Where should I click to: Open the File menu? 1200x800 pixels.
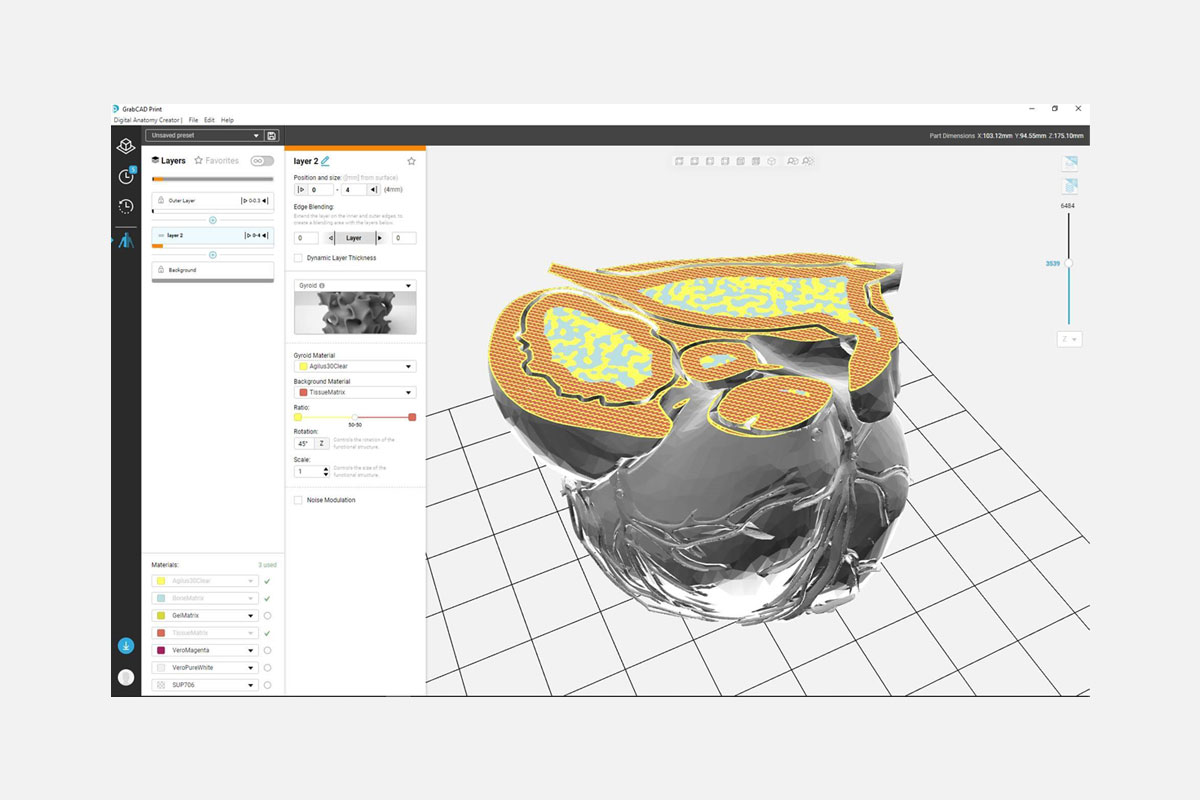click(193, 120)
